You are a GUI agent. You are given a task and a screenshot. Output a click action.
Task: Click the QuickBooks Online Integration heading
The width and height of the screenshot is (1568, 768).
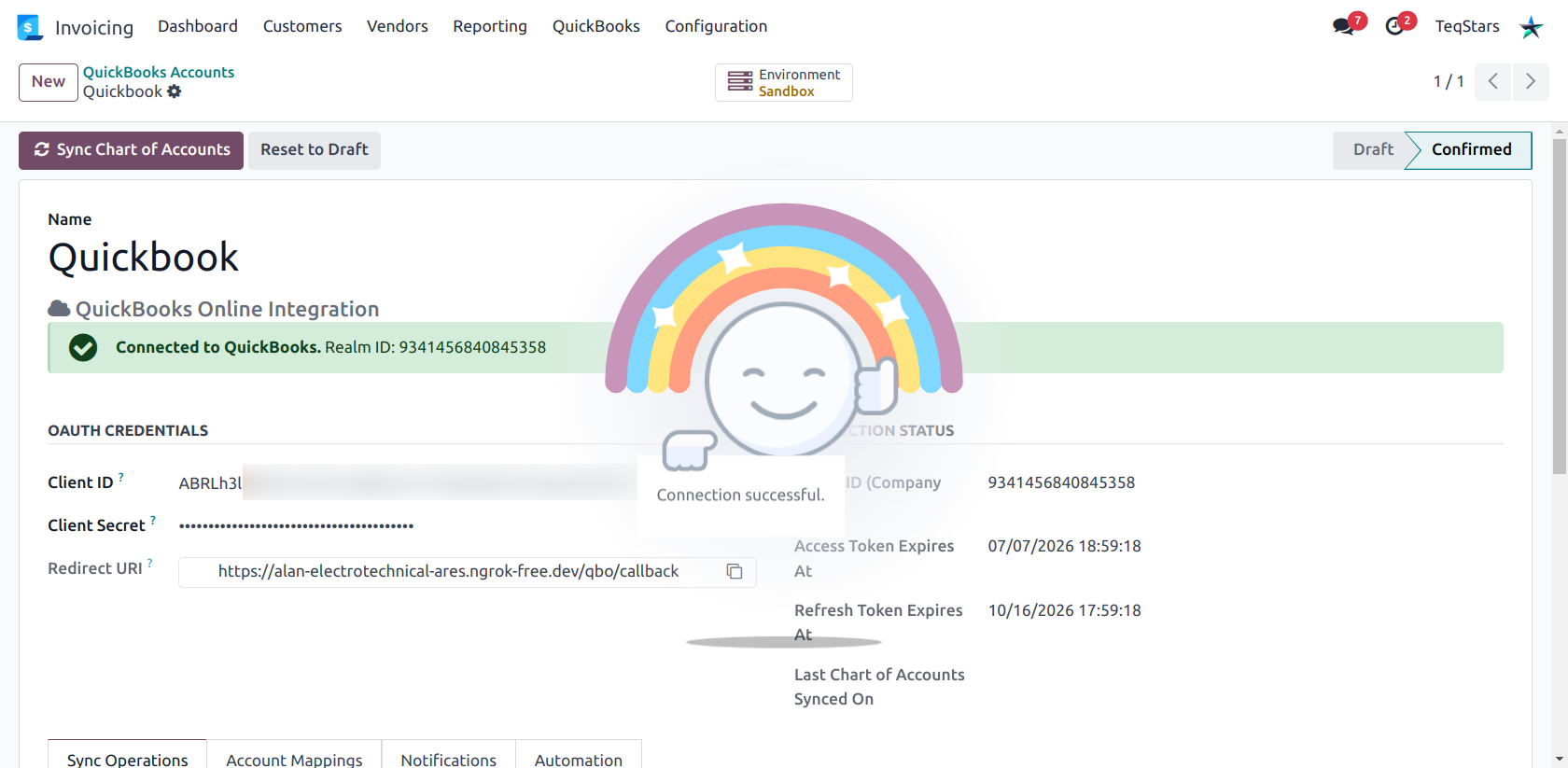pos(227,309)
